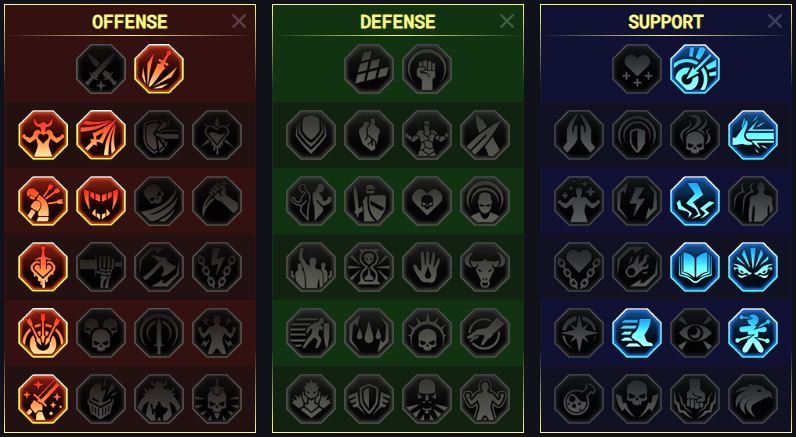Click the hourglass mastery icon
This screenshot has height=437, width=796.
pos(369,266)
